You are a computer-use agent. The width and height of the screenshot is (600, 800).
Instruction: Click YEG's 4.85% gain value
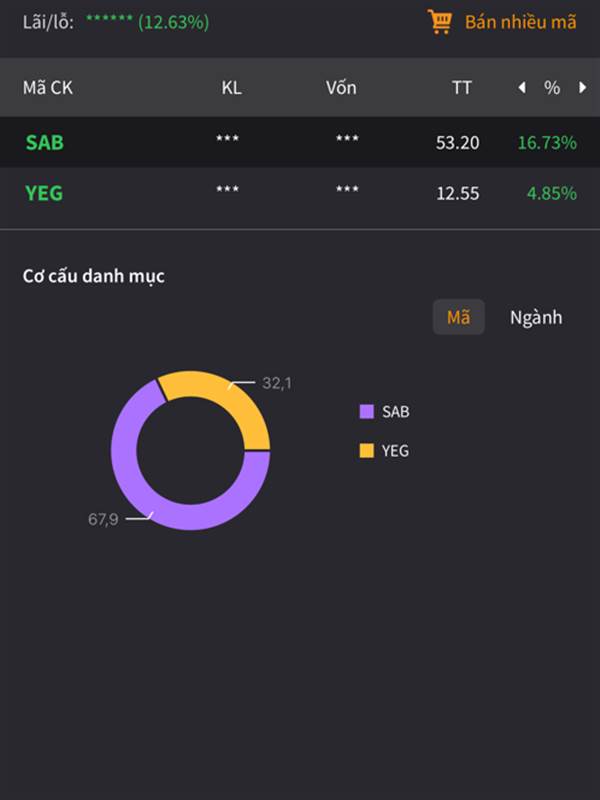tap(552, 194)
